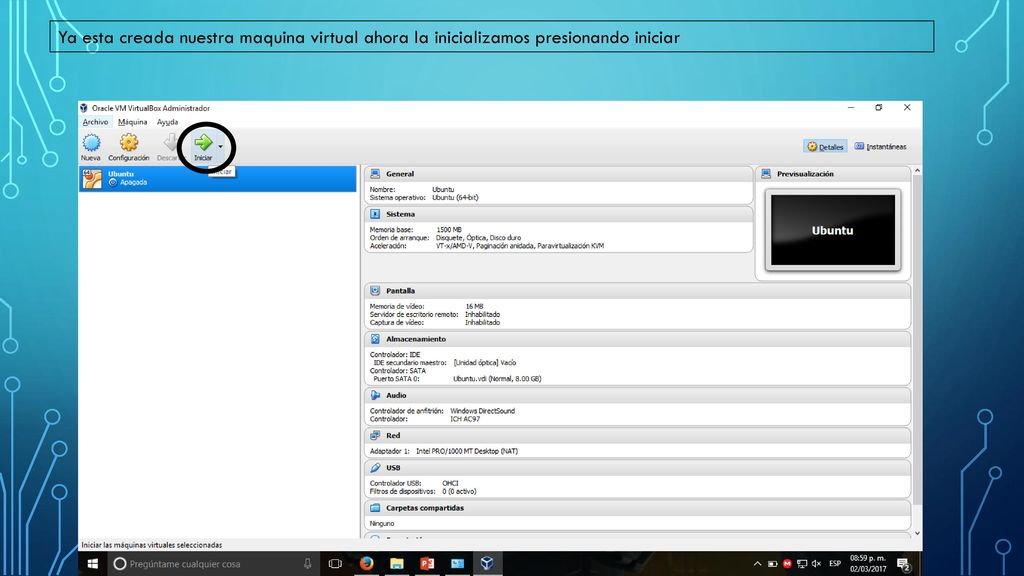Viewport: 1024px width, 576px height.
Task: Click the Carpetas compartidas folder icon
Action: tap(375, 507)
